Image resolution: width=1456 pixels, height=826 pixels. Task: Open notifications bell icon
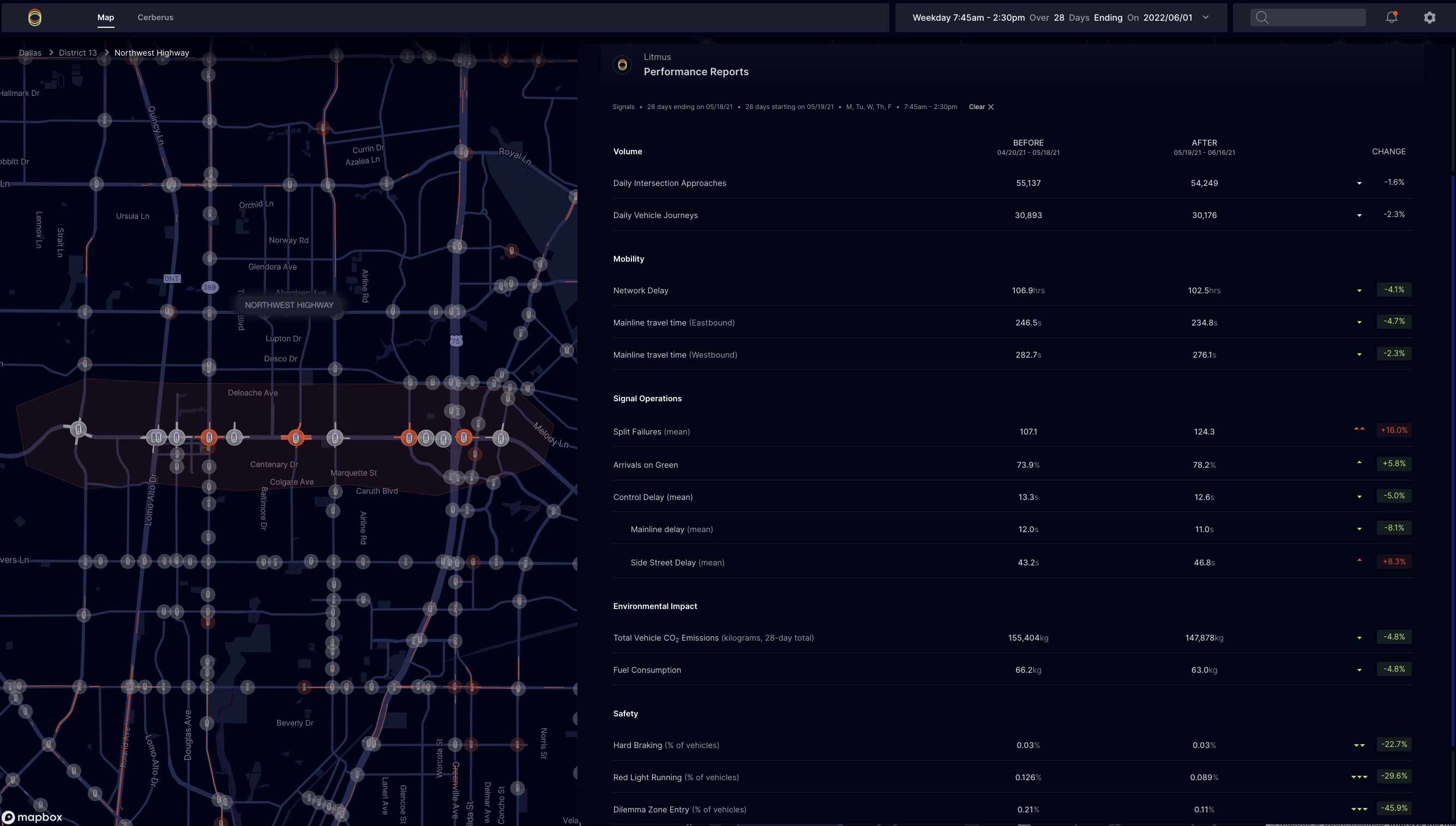click(1391, 17)
